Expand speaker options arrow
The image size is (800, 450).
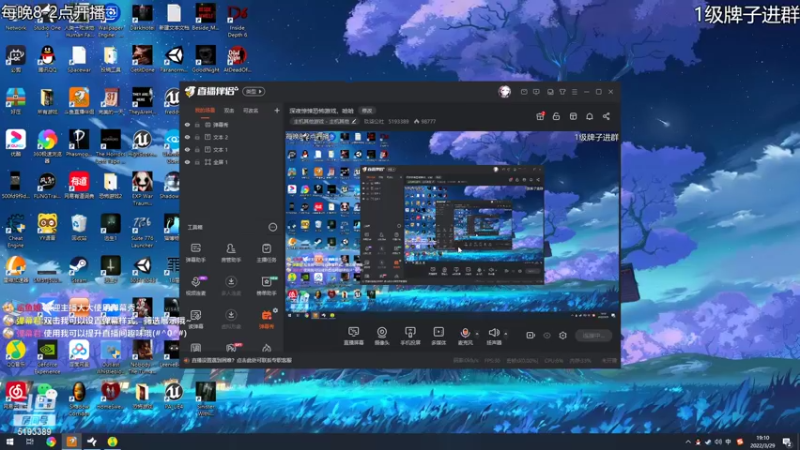[x=506, y=334]
